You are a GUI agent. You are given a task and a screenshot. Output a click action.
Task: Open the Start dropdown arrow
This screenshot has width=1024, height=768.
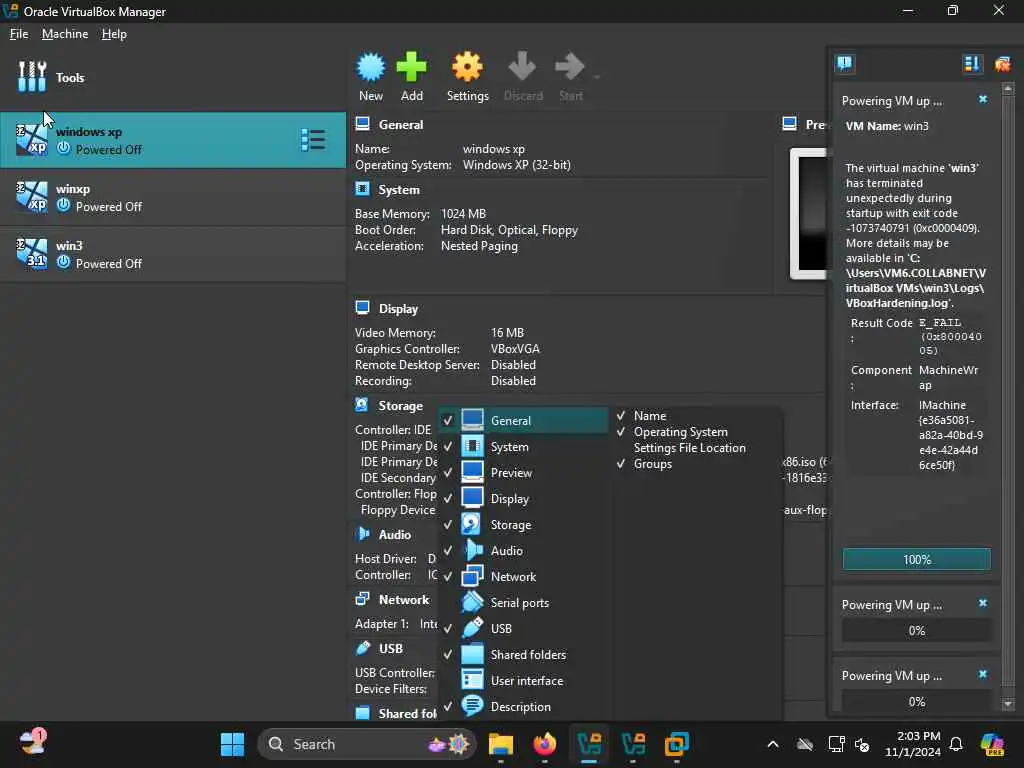coord(596,77)
